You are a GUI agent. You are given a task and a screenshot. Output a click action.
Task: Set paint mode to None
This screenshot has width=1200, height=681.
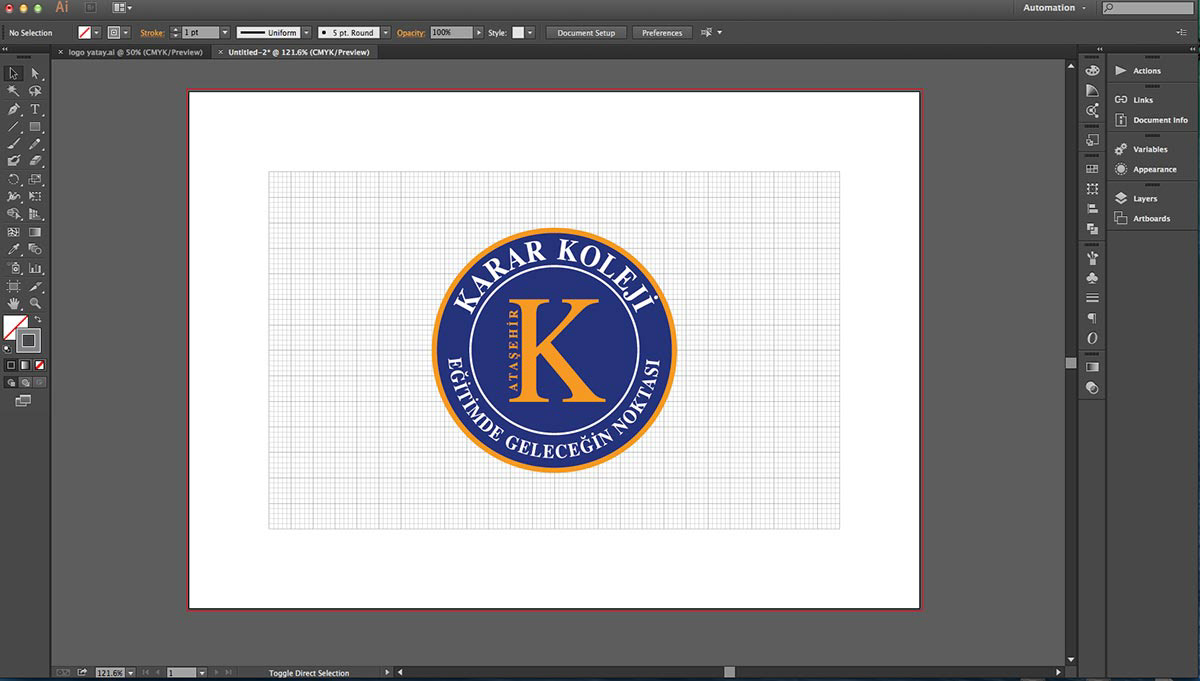pos(39,366)
